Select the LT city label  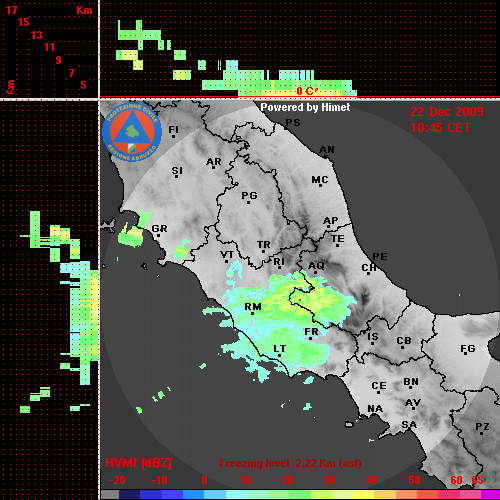click(x=279, y=349)
